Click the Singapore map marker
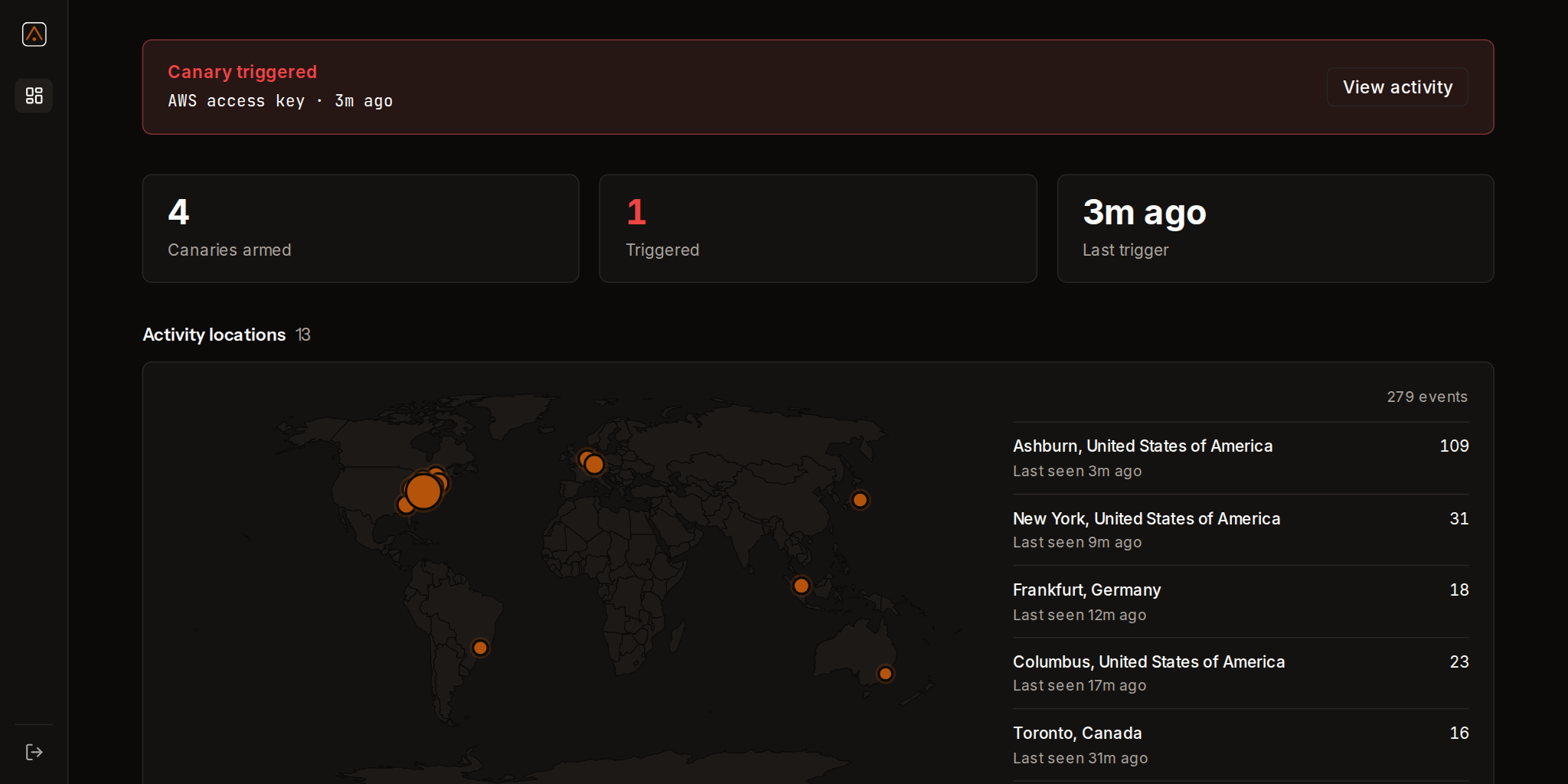This screenshot has height=784, width=1568. click(x=801, y=586)
